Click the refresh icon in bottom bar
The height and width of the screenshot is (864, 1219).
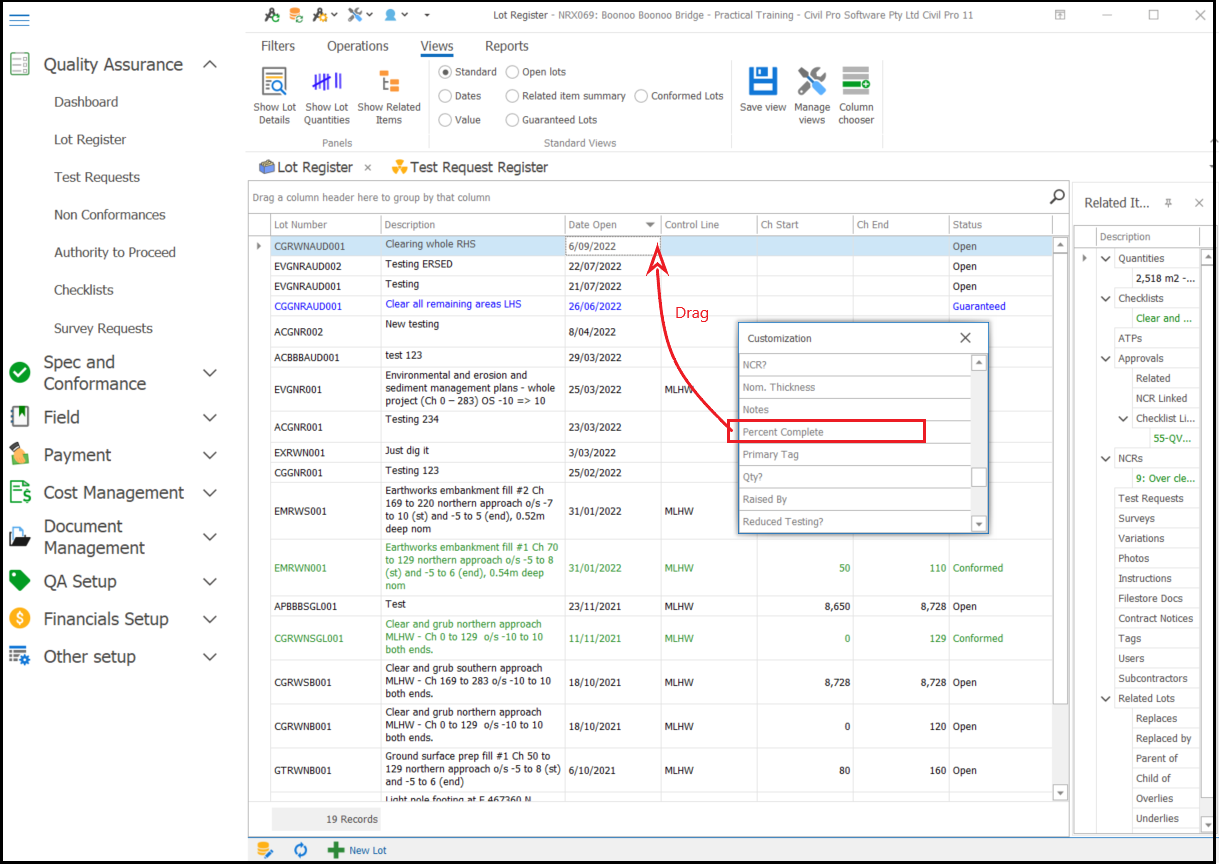point(300,850)
